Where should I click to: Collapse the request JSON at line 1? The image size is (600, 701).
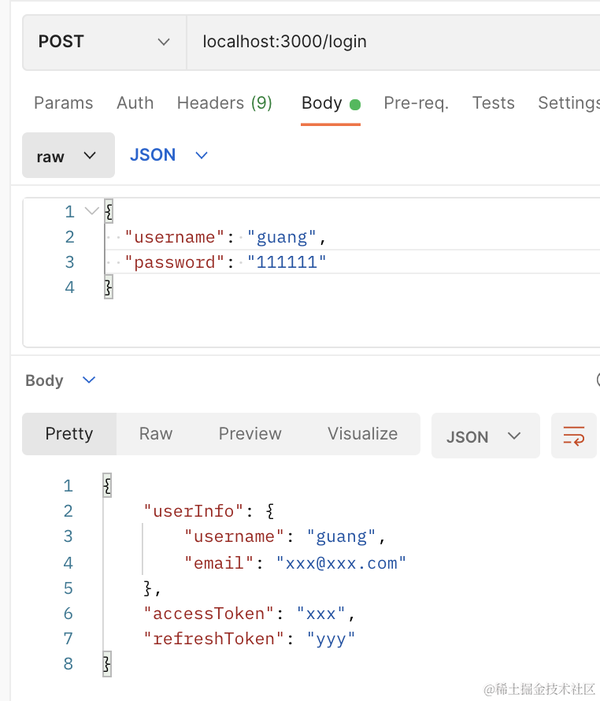click(x=92, y=211)
